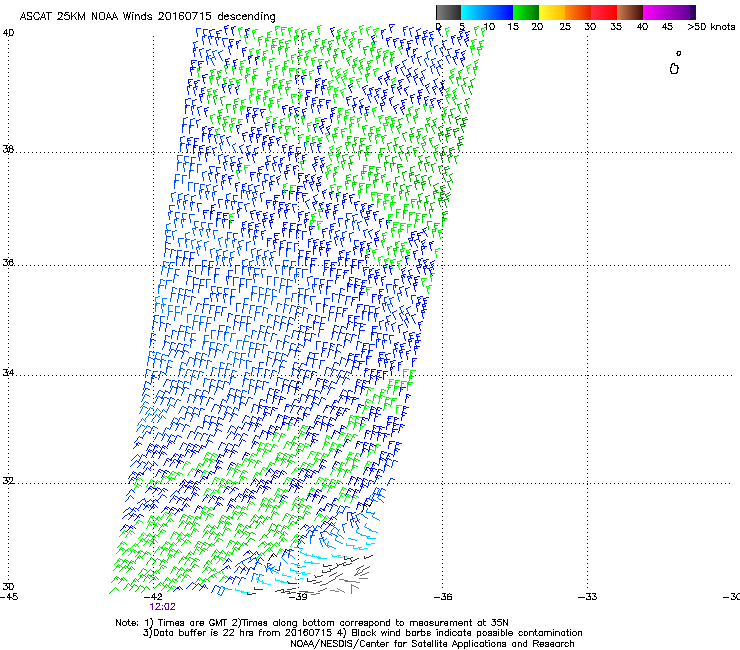Click the '>50 knots' legend label
The height and width of the screenshot is (650, 740).
click(x=711, y=26)
